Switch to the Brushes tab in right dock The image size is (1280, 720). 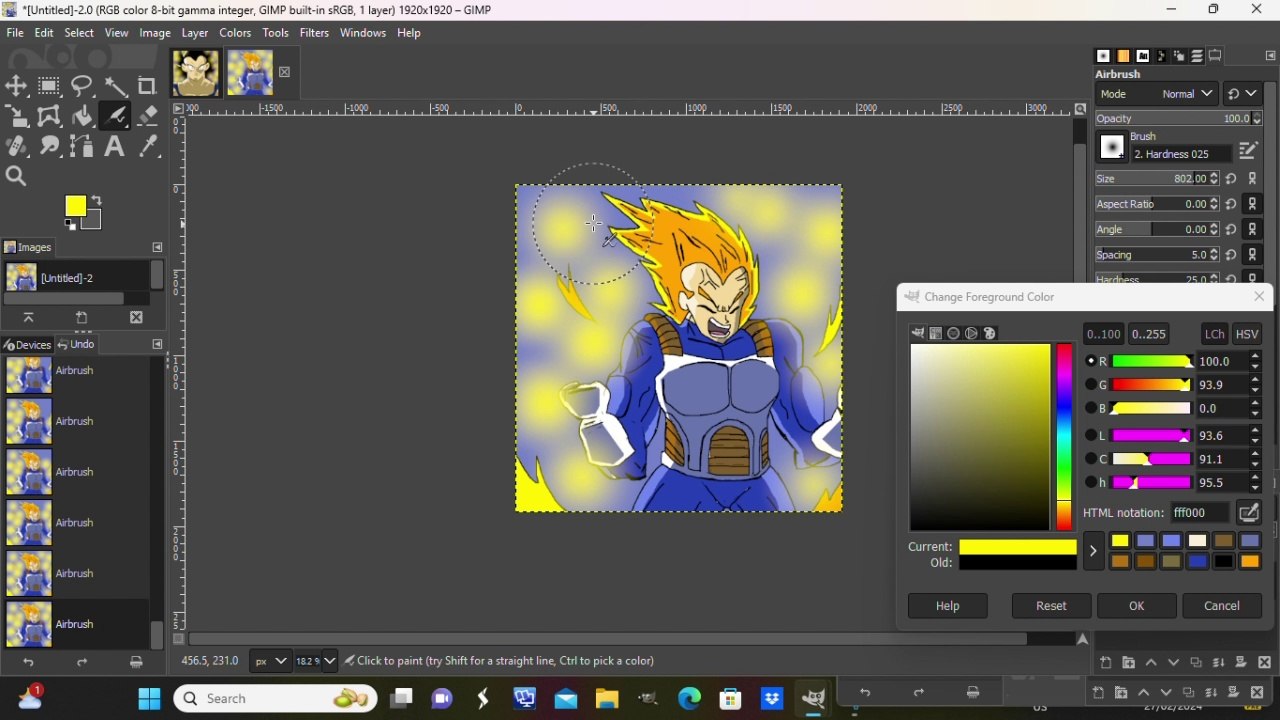(x=1104, y=56)
